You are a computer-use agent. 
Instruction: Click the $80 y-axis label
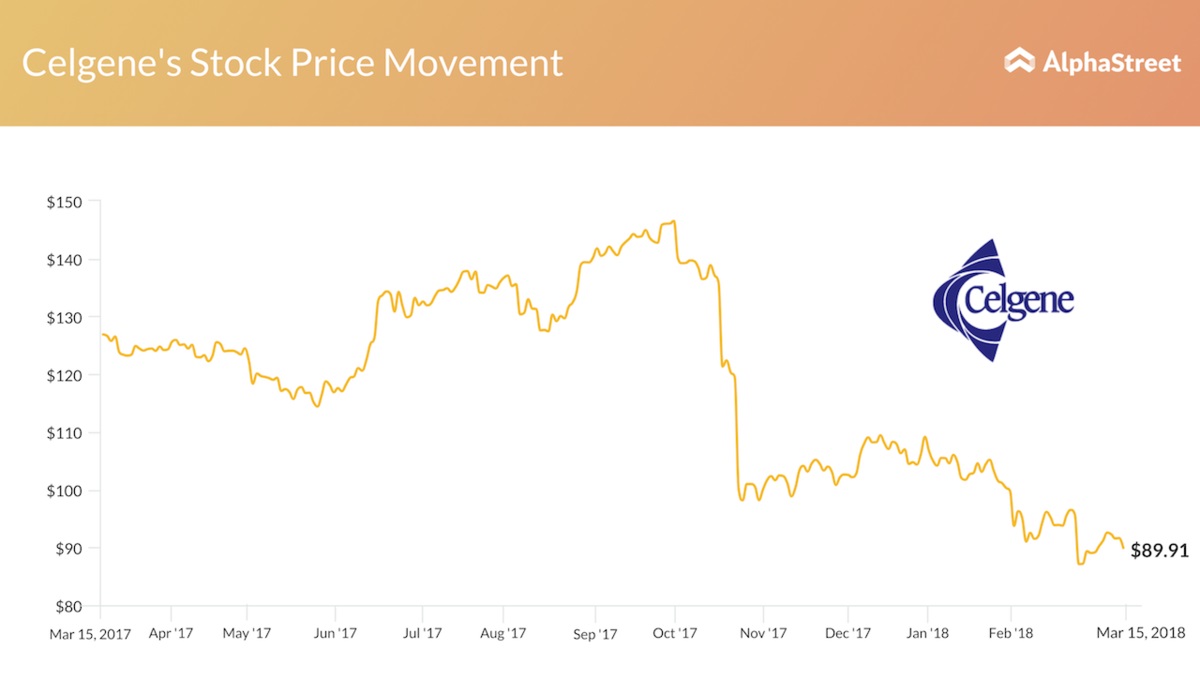pyautogui.click(x=70, y=607)
